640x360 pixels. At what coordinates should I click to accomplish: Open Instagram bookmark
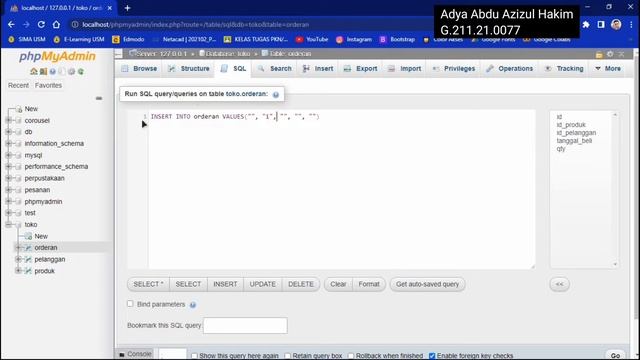[x=354, y=40]
